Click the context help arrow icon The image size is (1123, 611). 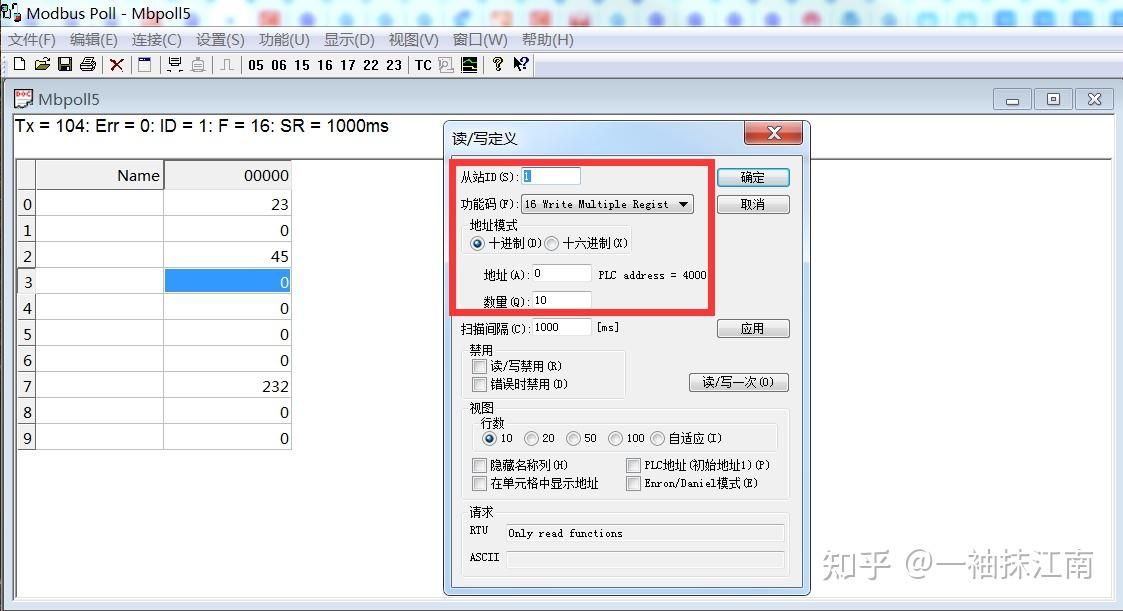pyautogui.click(x=519, y=65)
